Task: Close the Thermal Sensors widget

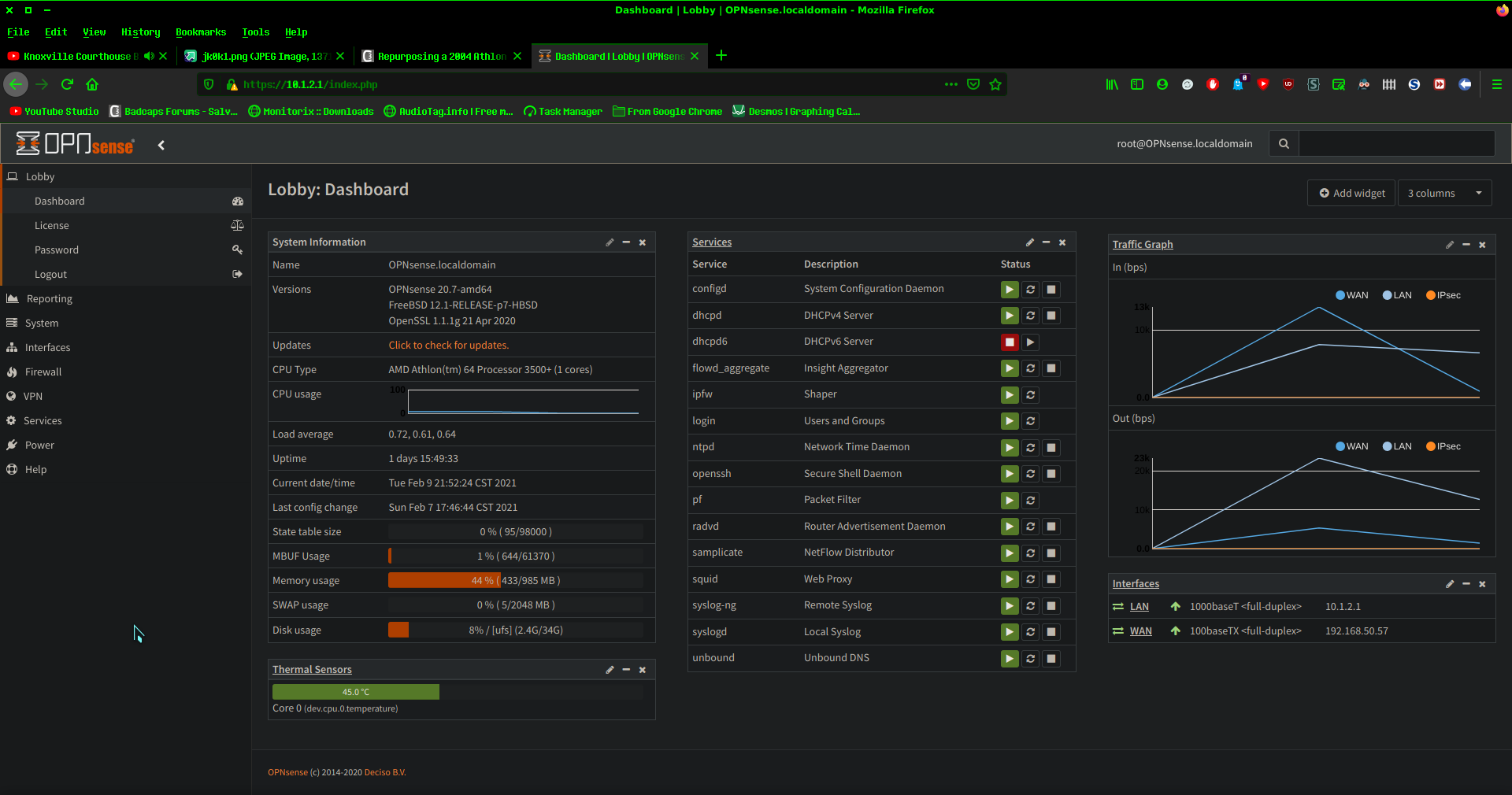Action: click(x=643, y=670)
